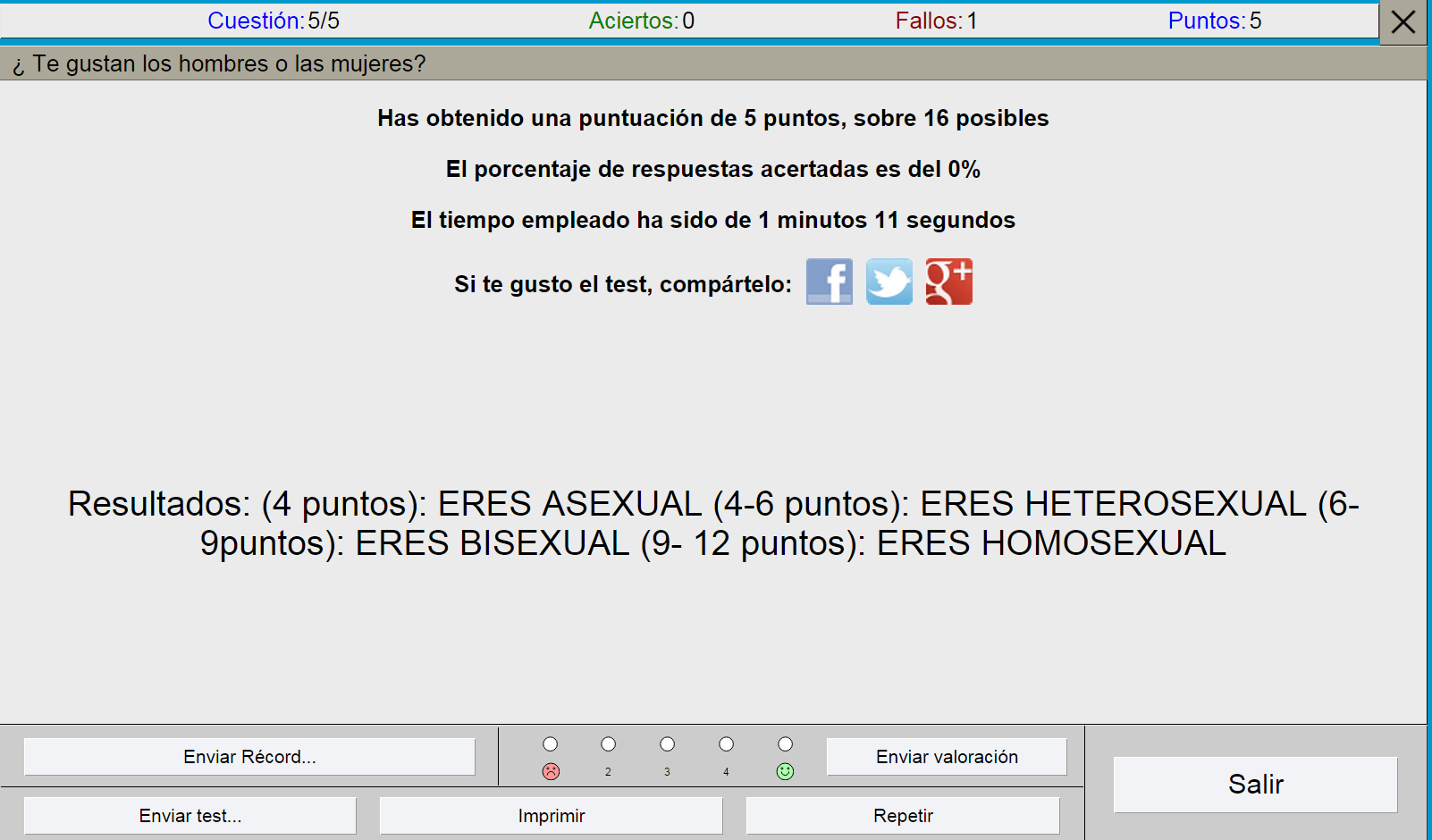
Task: Repeat the test with Repetir
Action: coord(903,816)
